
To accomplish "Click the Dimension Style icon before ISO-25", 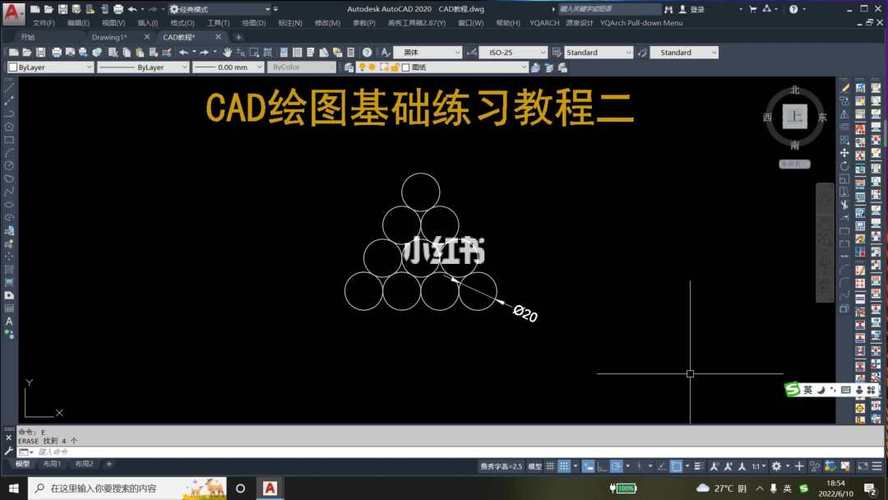I will pos(471,52).
